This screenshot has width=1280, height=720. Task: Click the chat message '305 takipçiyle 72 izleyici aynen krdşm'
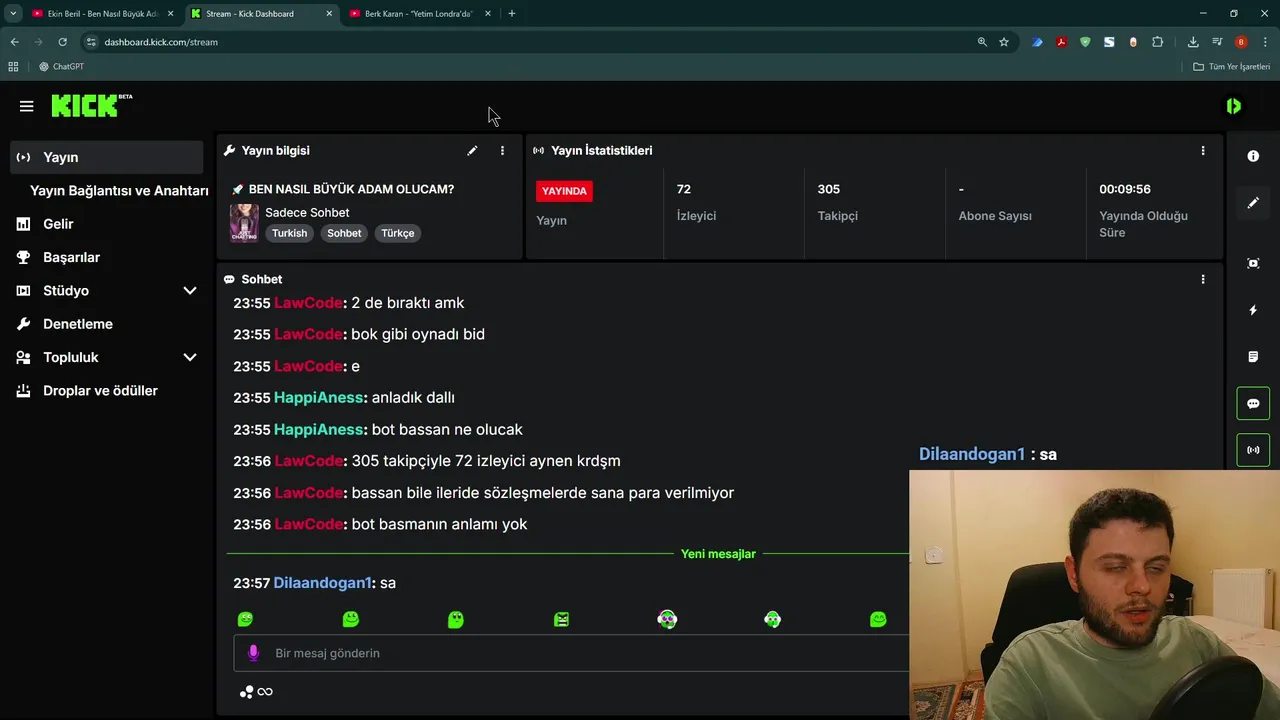click(486, 461)
